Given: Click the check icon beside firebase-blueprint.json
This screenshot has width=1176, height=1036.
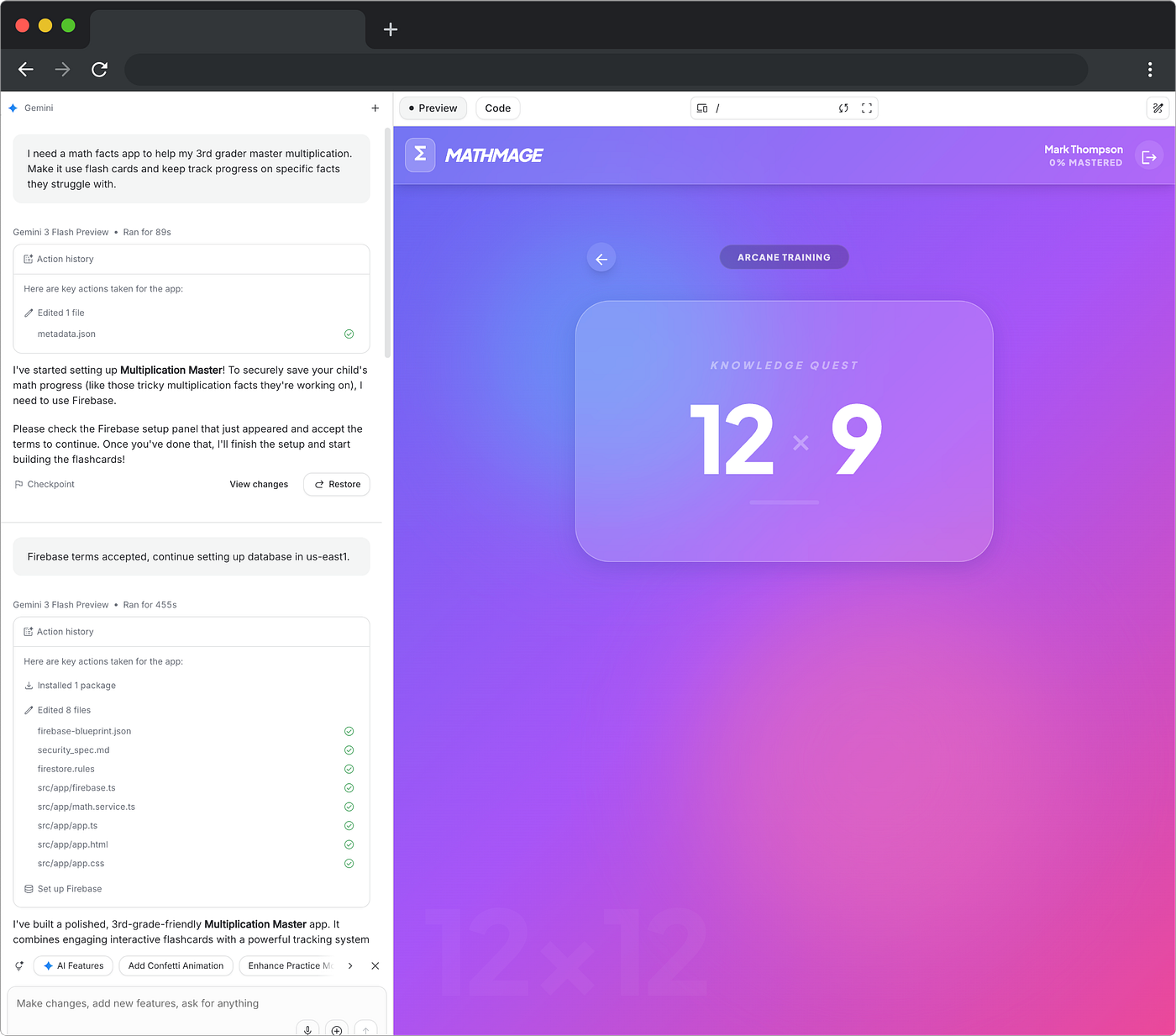Looking at the screenshot, I should click(349, 732).
